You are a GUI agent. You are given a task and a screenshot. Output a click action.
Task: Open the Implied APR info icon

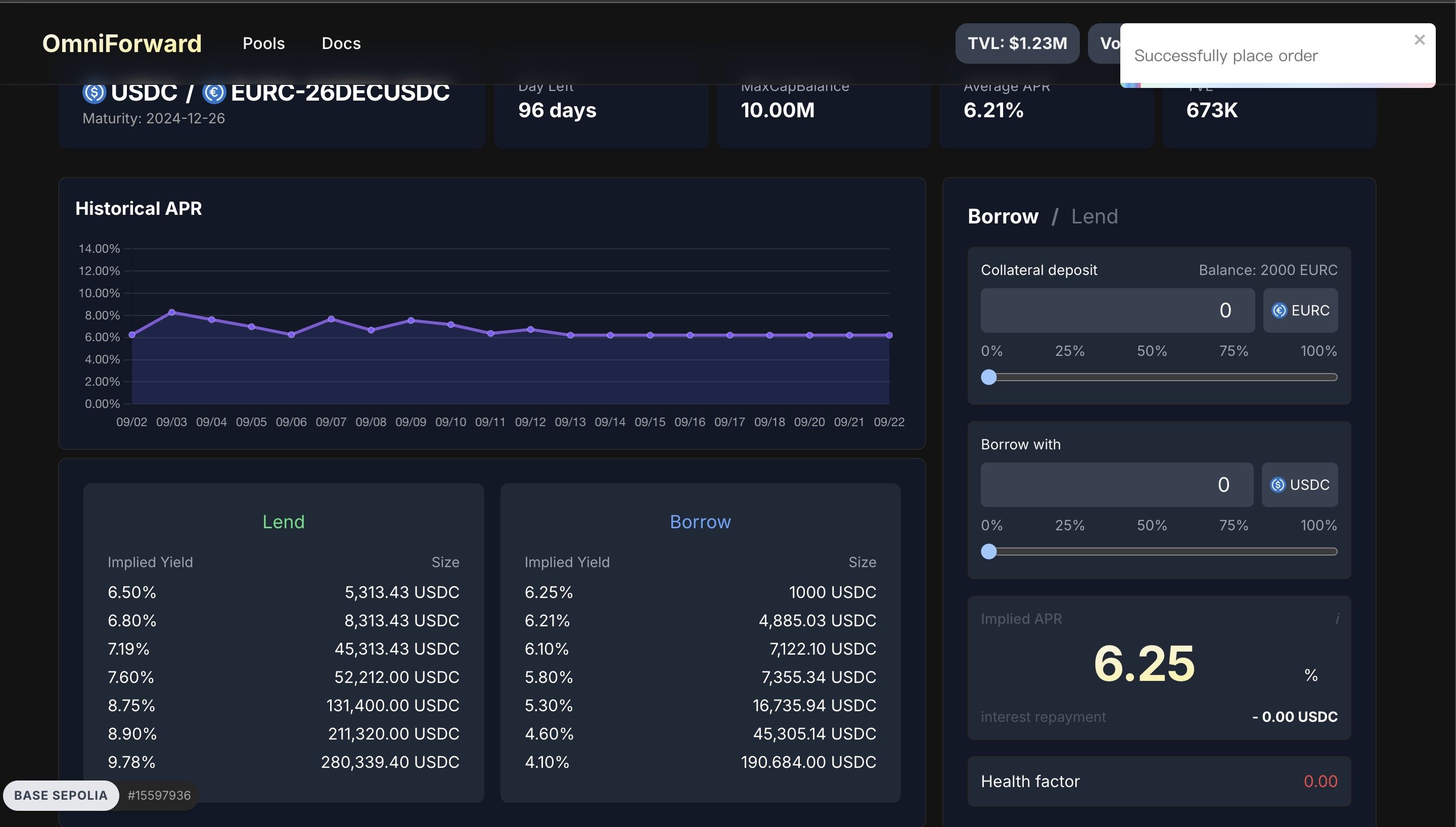(1337, 619)
